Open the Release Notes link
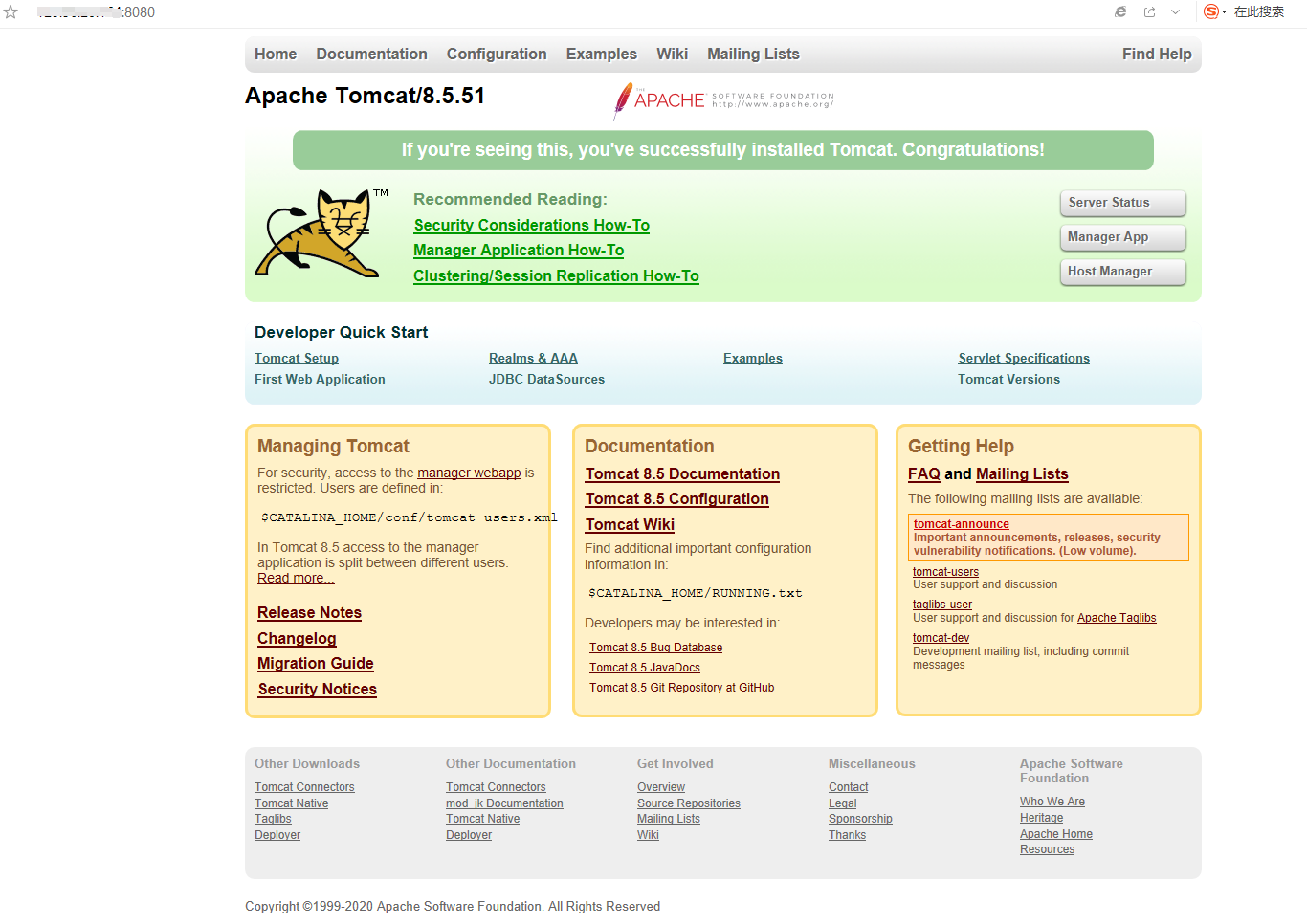The image size is (1307, 924). [309, 613]
